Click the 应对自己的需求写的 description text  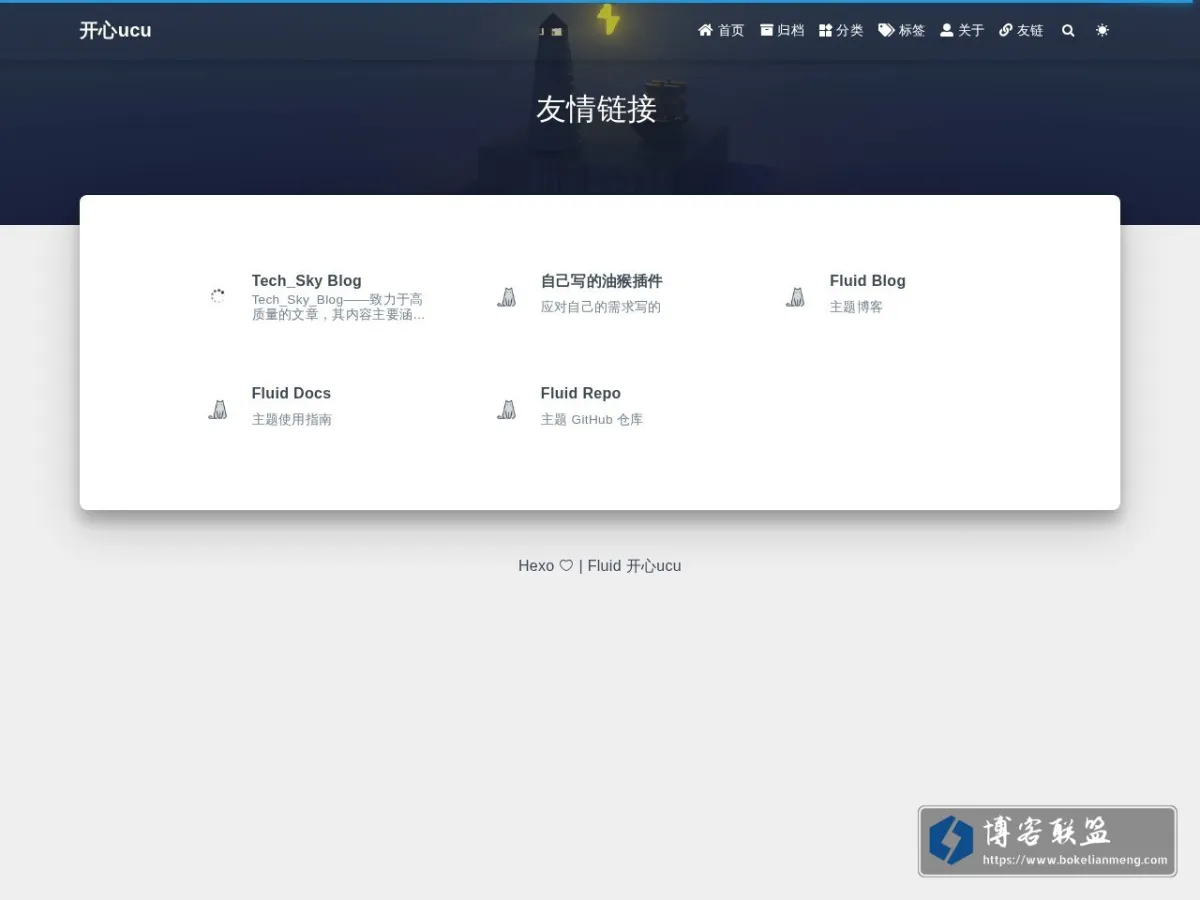[x=601, y=307]
